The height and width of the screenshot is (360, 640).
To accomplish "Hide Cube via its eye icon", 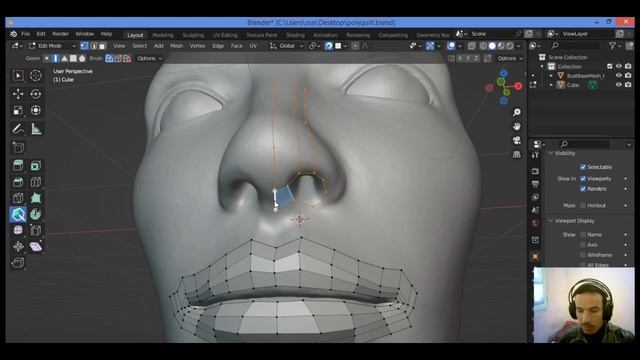I will [619, 85].
